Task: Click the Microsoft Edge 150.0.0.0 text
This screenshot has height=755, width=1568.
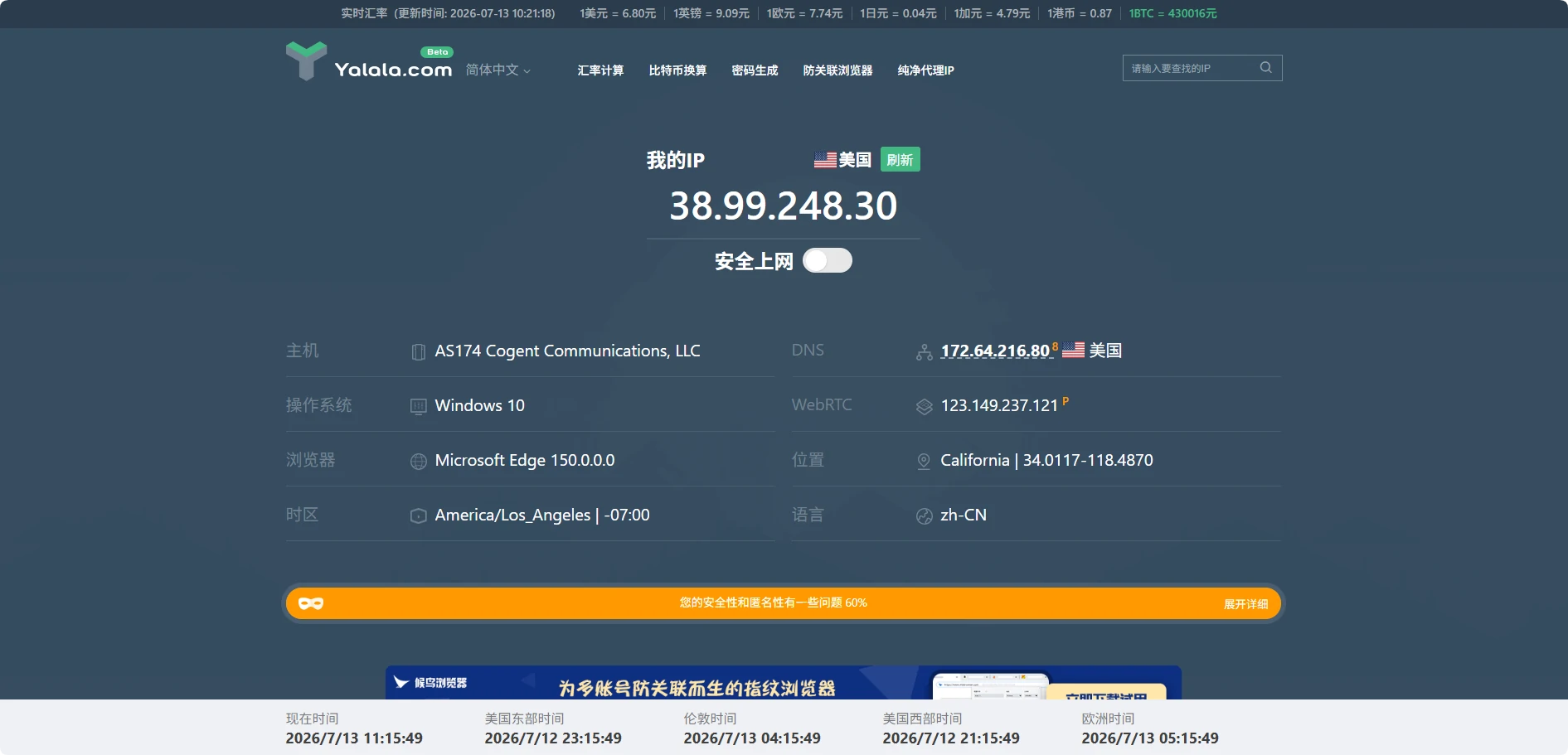Action: [525, 460]
